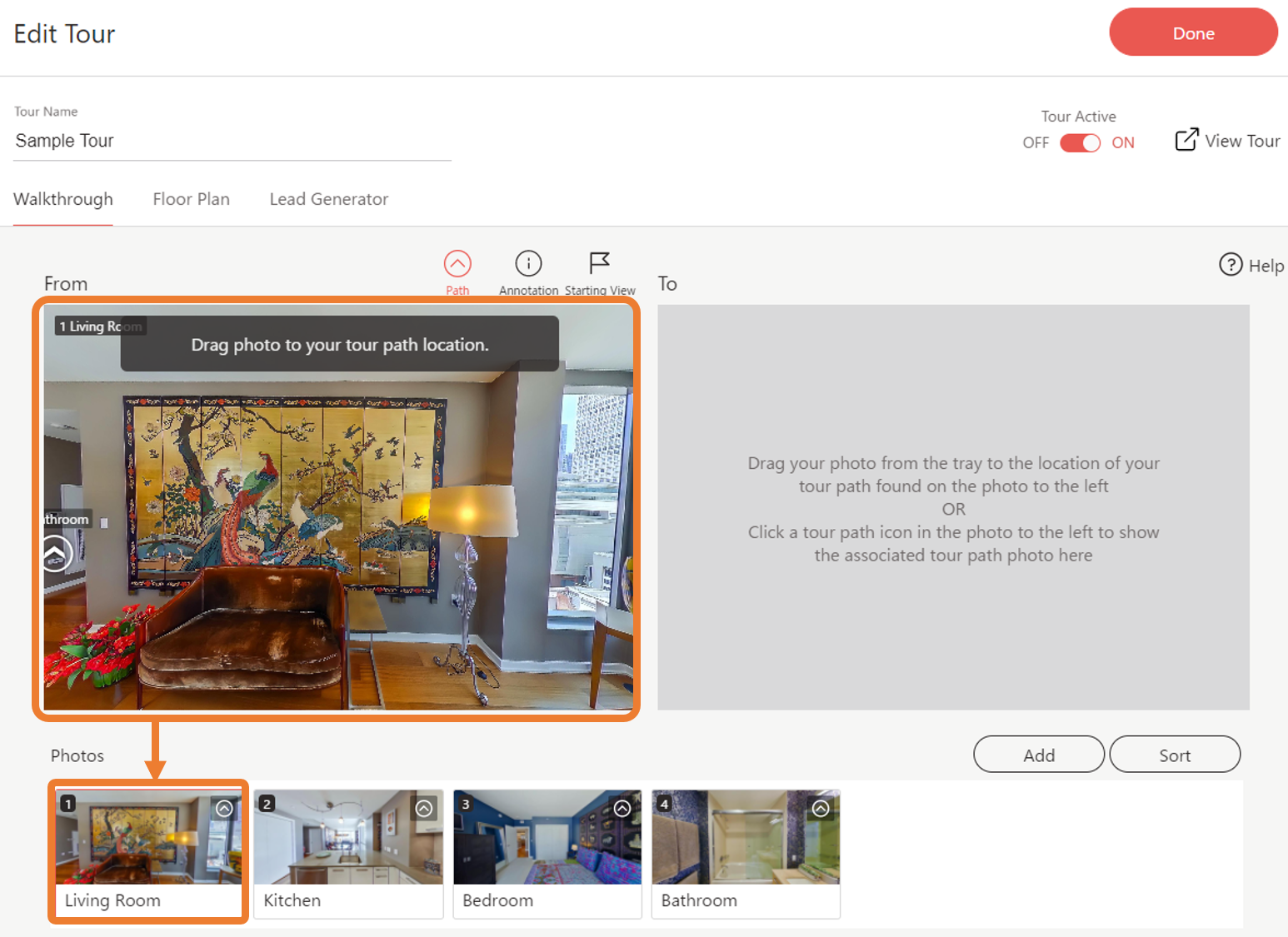Select the Path tool icon
This screenshot has width=1288, height=937.
[x=457, y=264]
